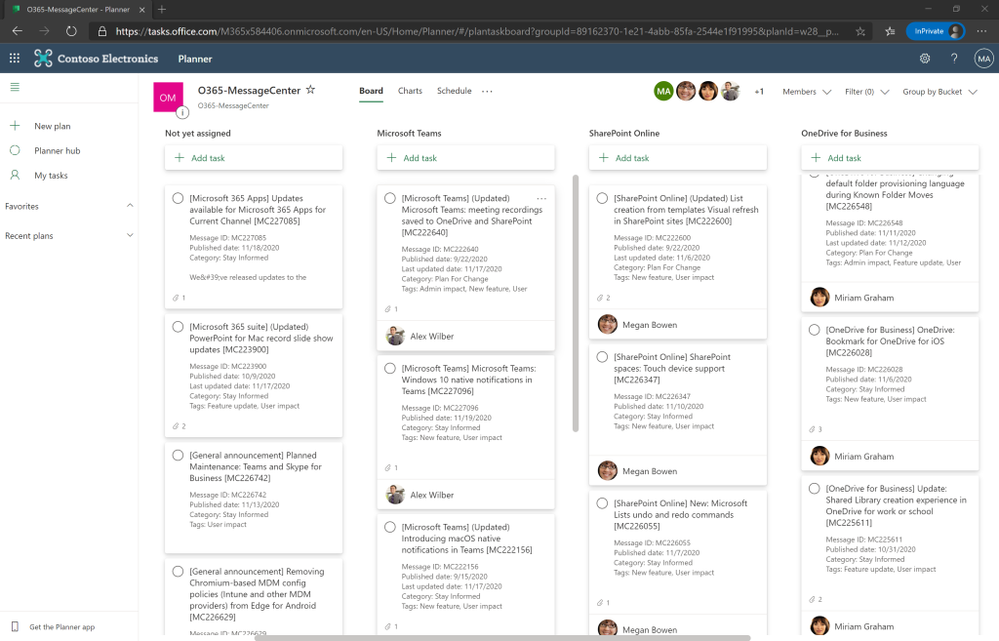Open the settings gear icon
This screenshot has height=641, width=999.
tap(924, 59)
